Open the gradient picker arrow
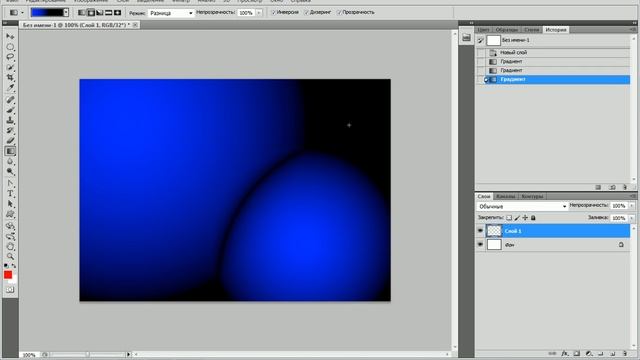 click(66, 13)
